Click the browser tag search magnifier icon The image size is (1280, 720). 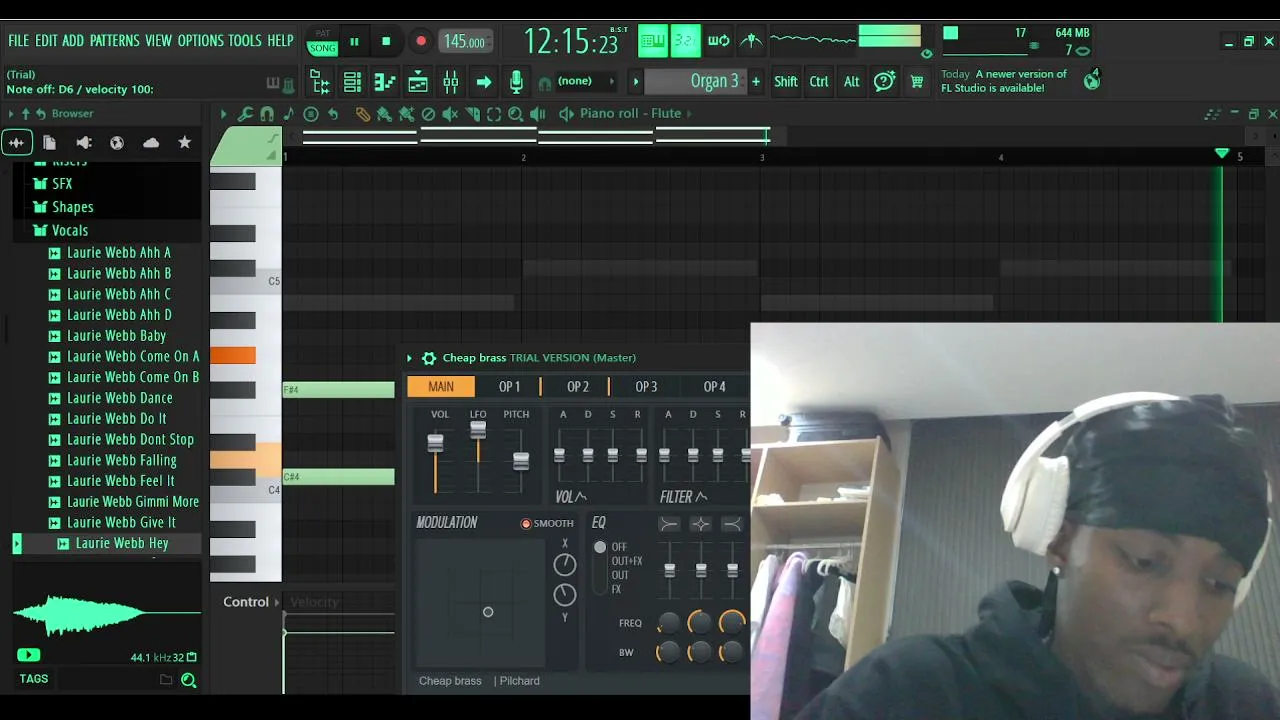pyautogui.click(x=188, y=680)
